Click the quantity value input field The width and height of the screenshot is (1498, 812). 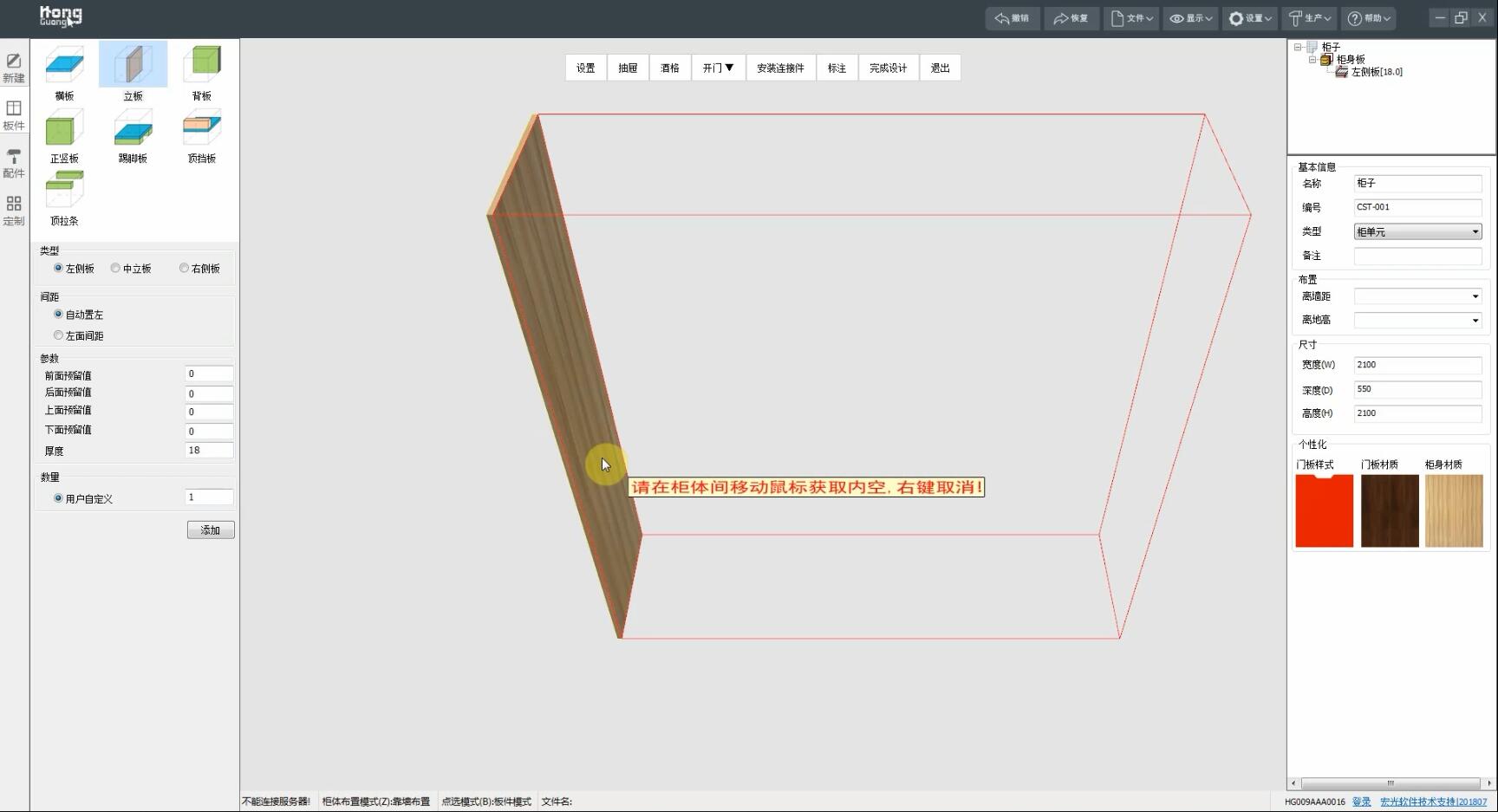[209, 497]
